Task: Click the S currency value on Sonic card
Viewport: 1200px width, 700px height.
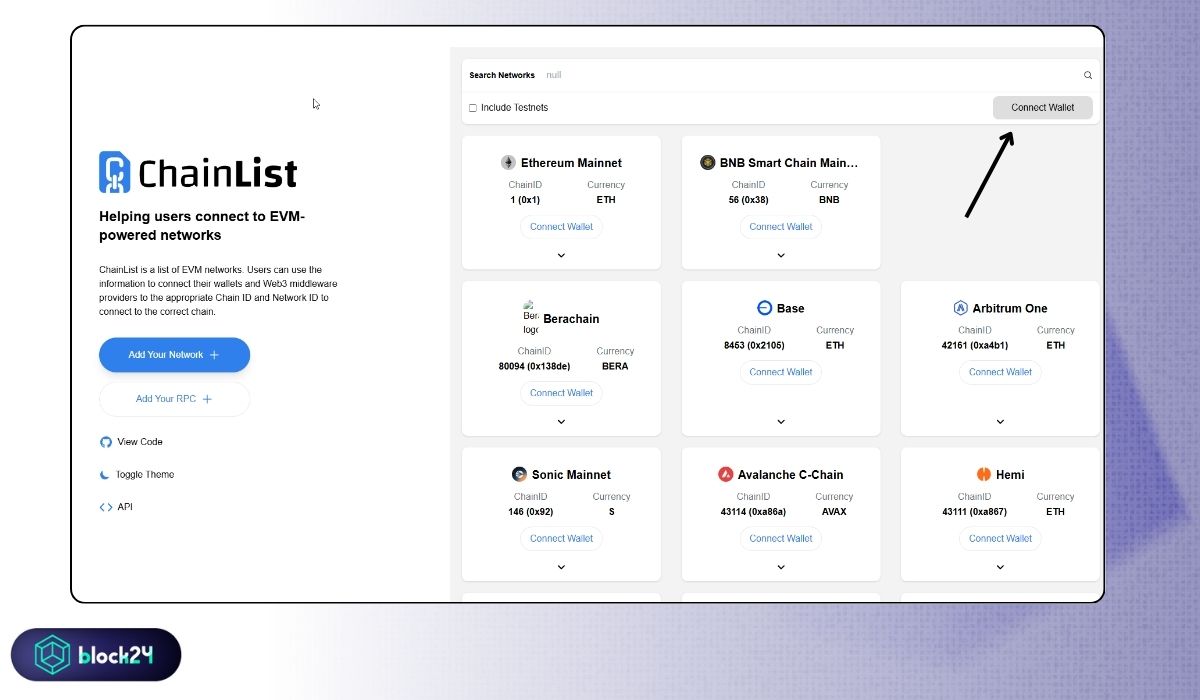Action: pyautogui.click(x=611, y=512)
